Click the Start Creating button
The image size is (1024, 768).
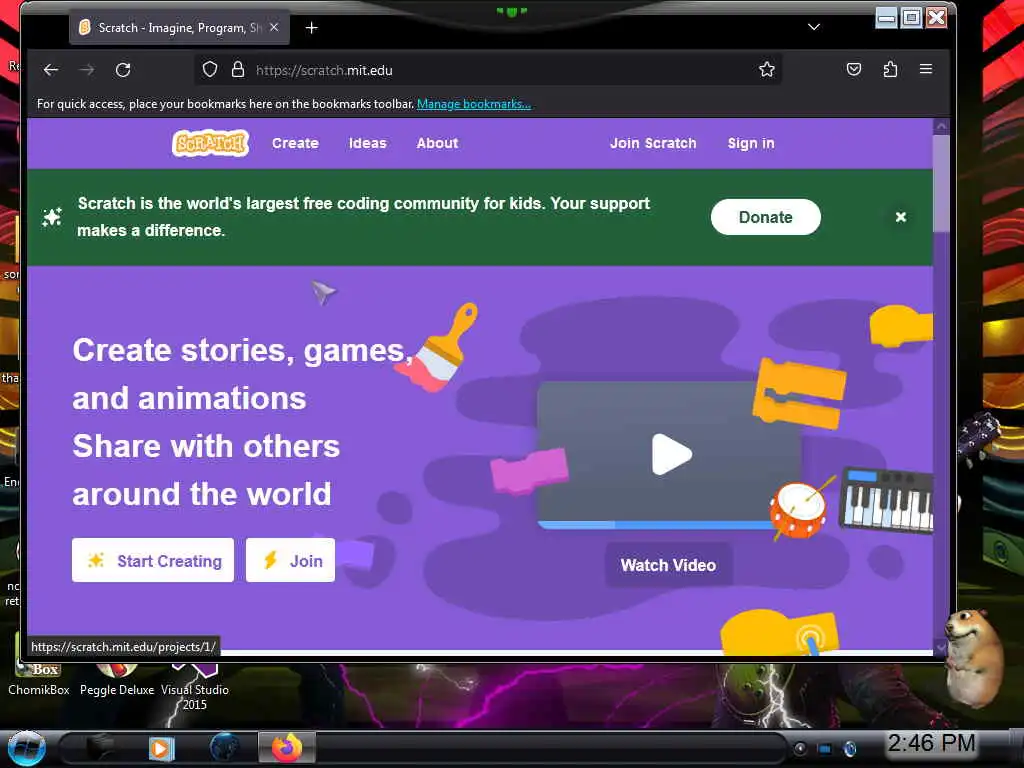(153, 560)
